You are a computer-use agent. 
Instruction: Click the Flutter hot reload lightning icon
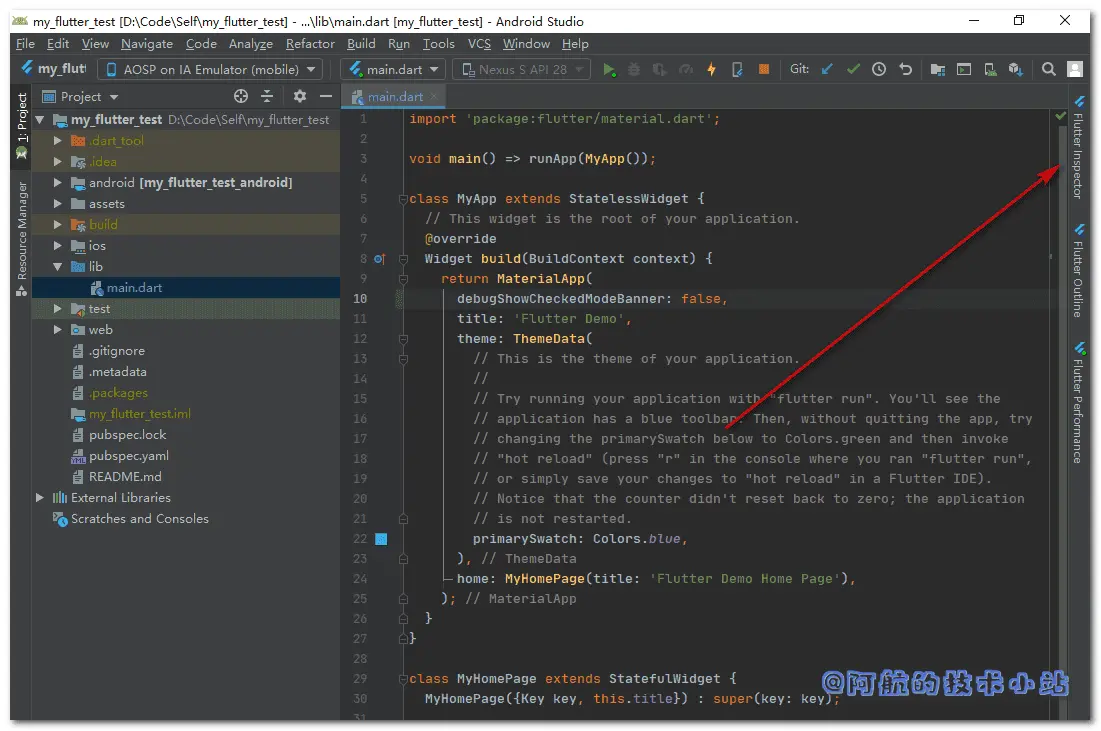coord(711,70)
